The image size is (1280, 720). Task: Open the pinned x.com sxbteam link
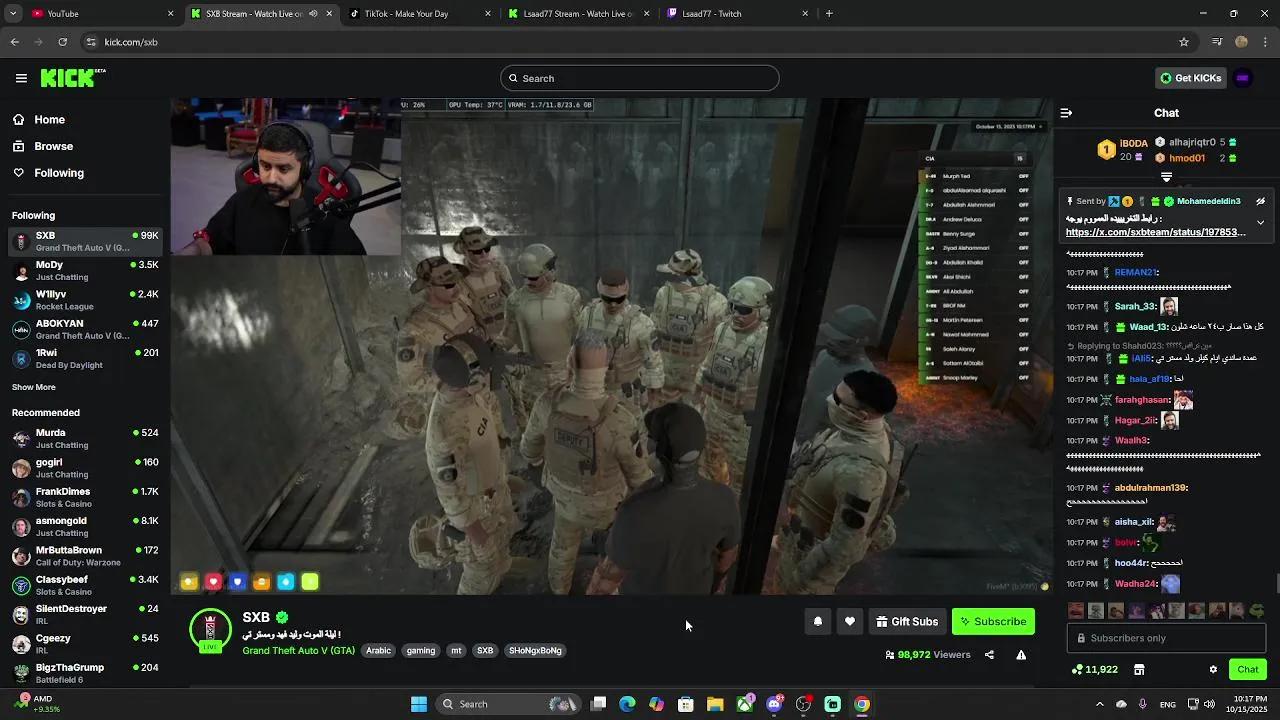coord(1155,232)
